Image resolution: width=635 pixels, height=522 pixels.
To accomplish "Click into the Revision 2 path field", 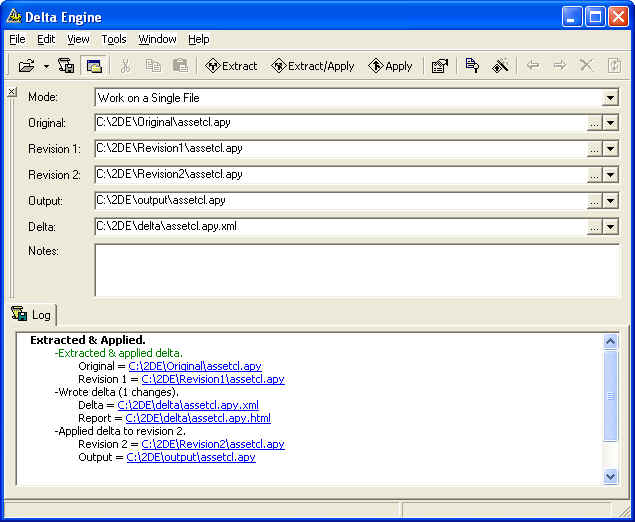I will 341,175.
